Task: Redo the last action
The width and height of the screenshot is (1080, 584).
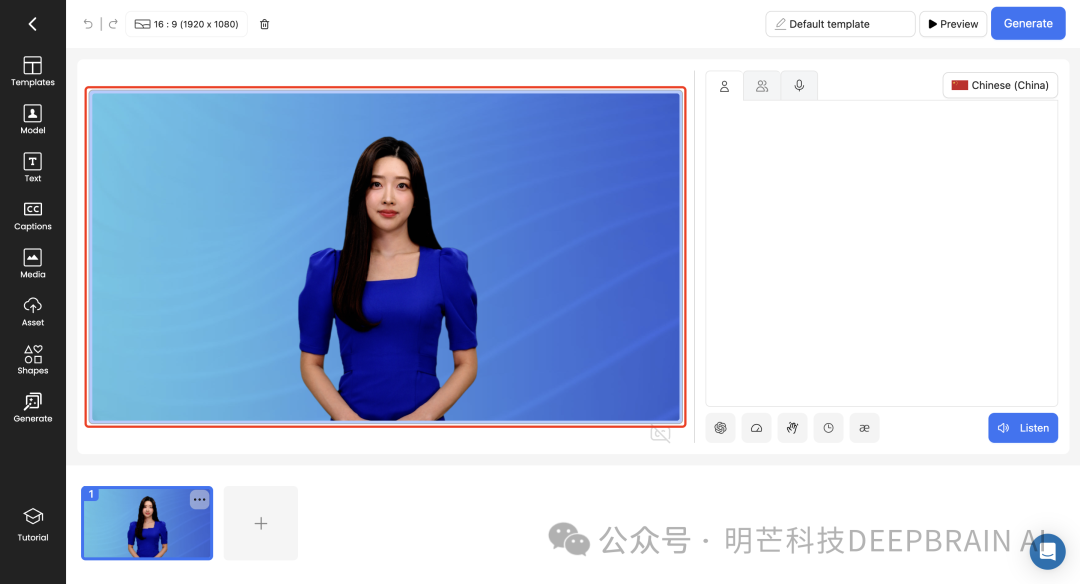Action: 113,24
